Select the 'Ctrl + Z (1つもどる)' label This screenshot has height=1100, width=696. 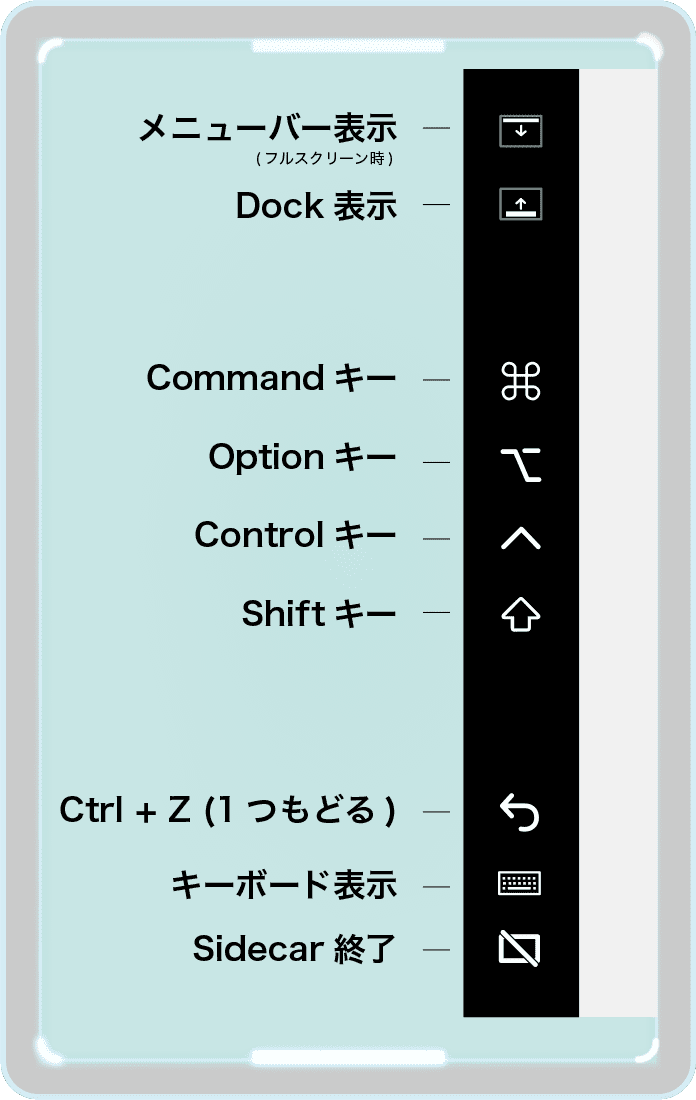(x=228, y=810)
